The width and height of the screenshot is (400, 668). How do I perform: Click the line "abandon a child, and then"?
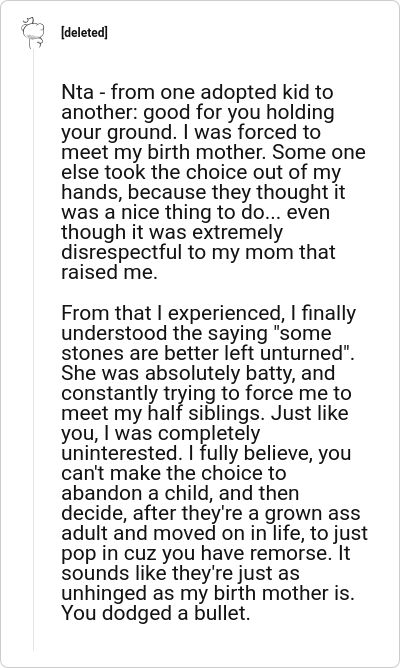[x=180, y=493]
